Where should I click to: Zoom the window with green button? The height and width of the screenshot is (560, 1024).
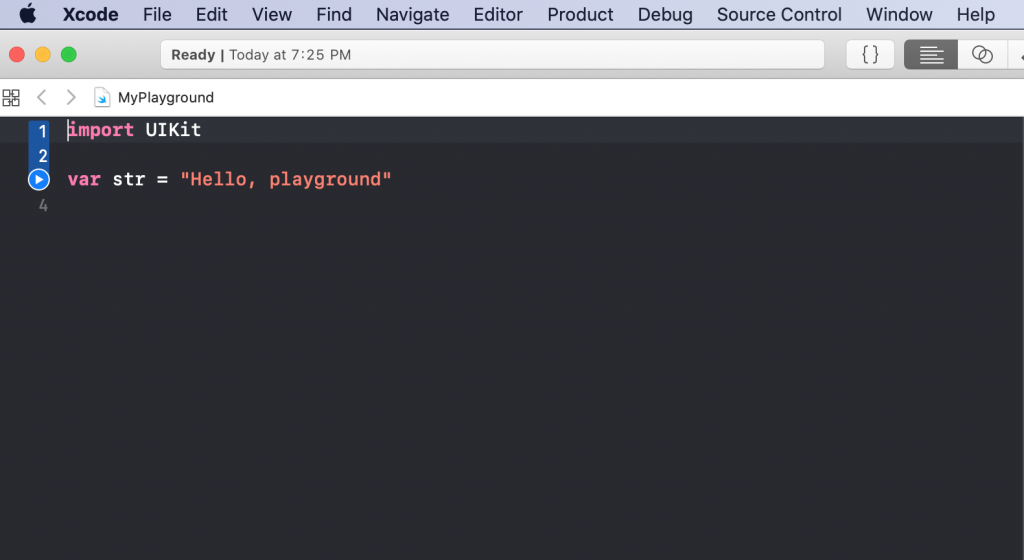69,55
